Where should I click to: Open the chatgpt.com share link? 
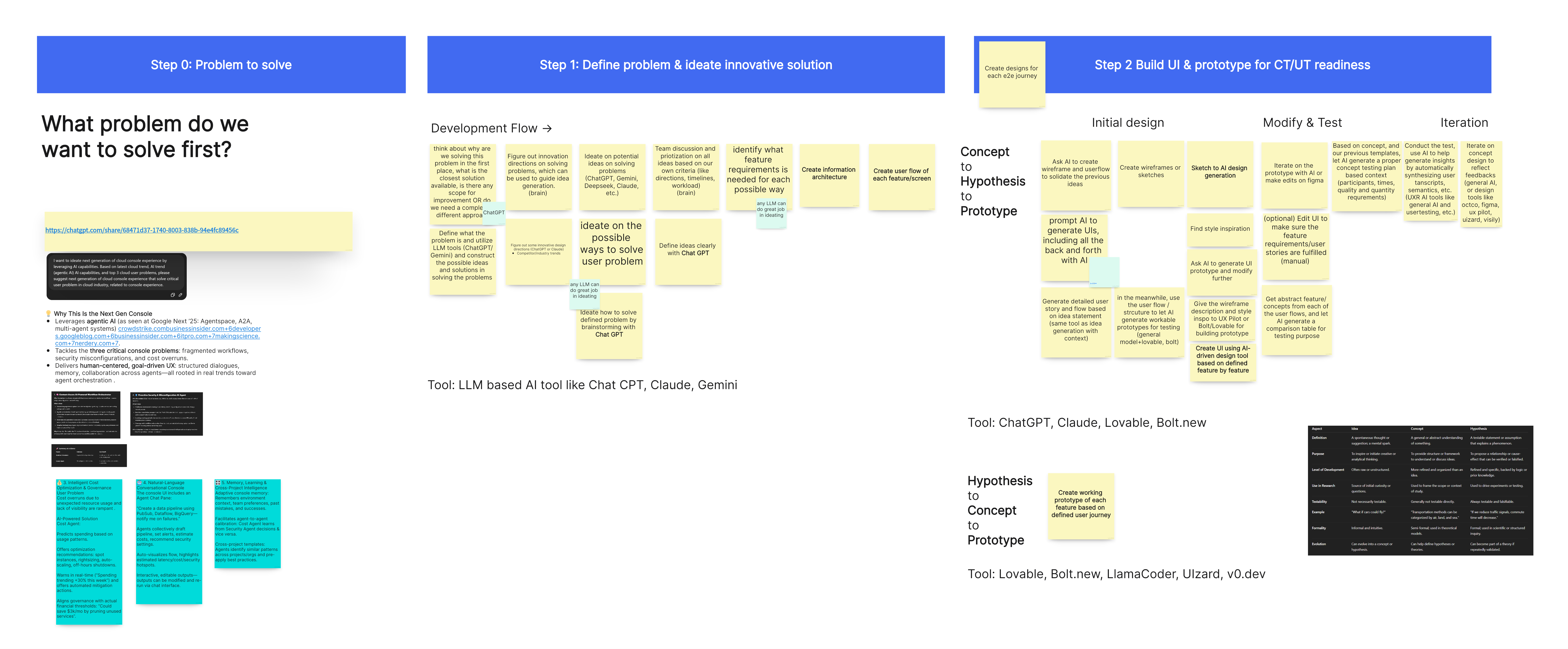pyautogui.click(x=142, y=230)
